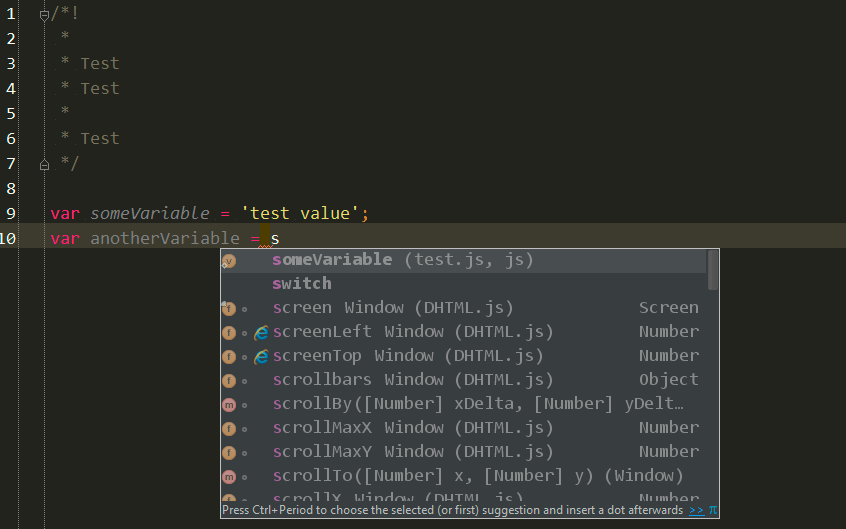Click the >> next tip link
Viewport: 846px width, 529px height.
(697, 510)
